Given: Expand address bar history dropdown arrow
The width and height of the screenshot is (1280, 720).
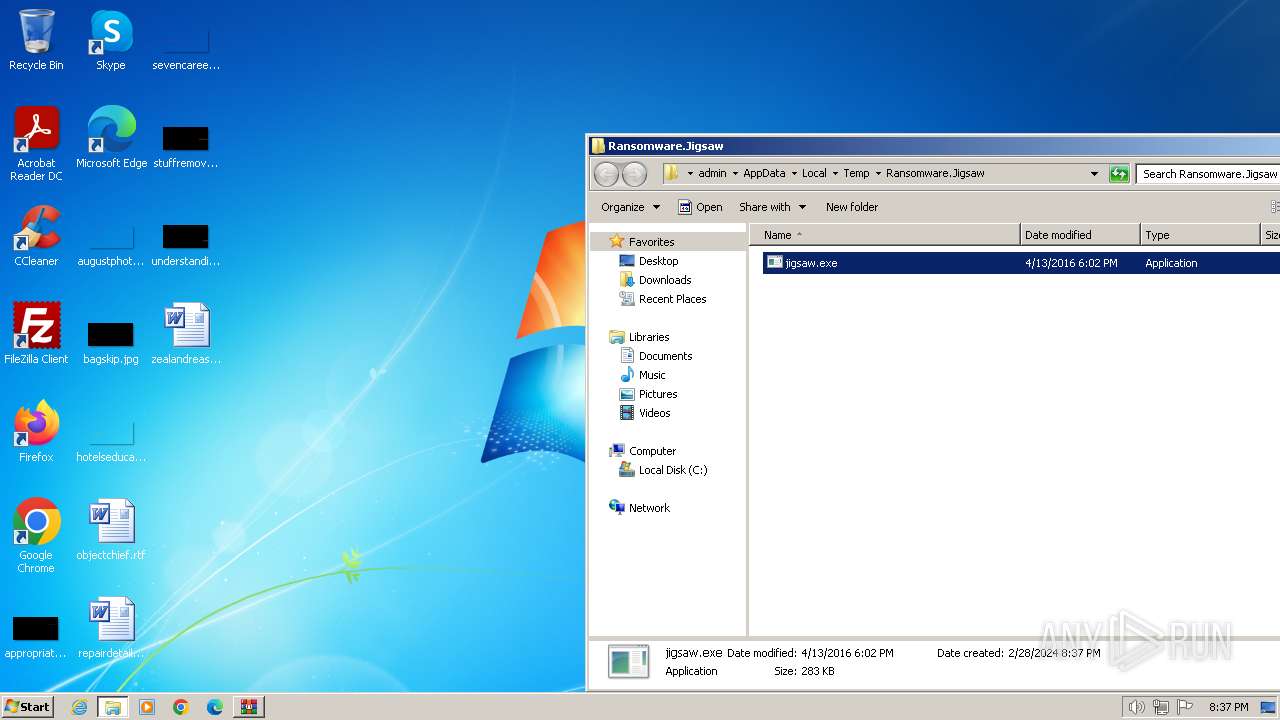Looking at the screenshot, I should [x=1094, y=174].
